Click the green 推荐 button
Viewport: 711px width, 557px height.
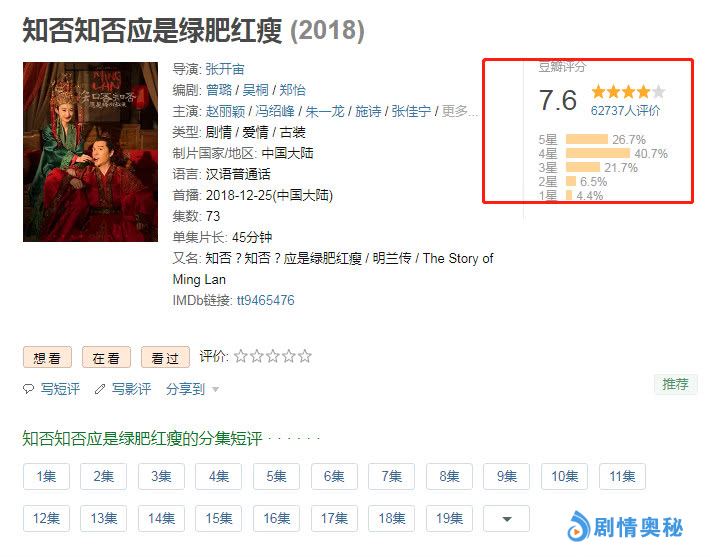coord(675,384)
